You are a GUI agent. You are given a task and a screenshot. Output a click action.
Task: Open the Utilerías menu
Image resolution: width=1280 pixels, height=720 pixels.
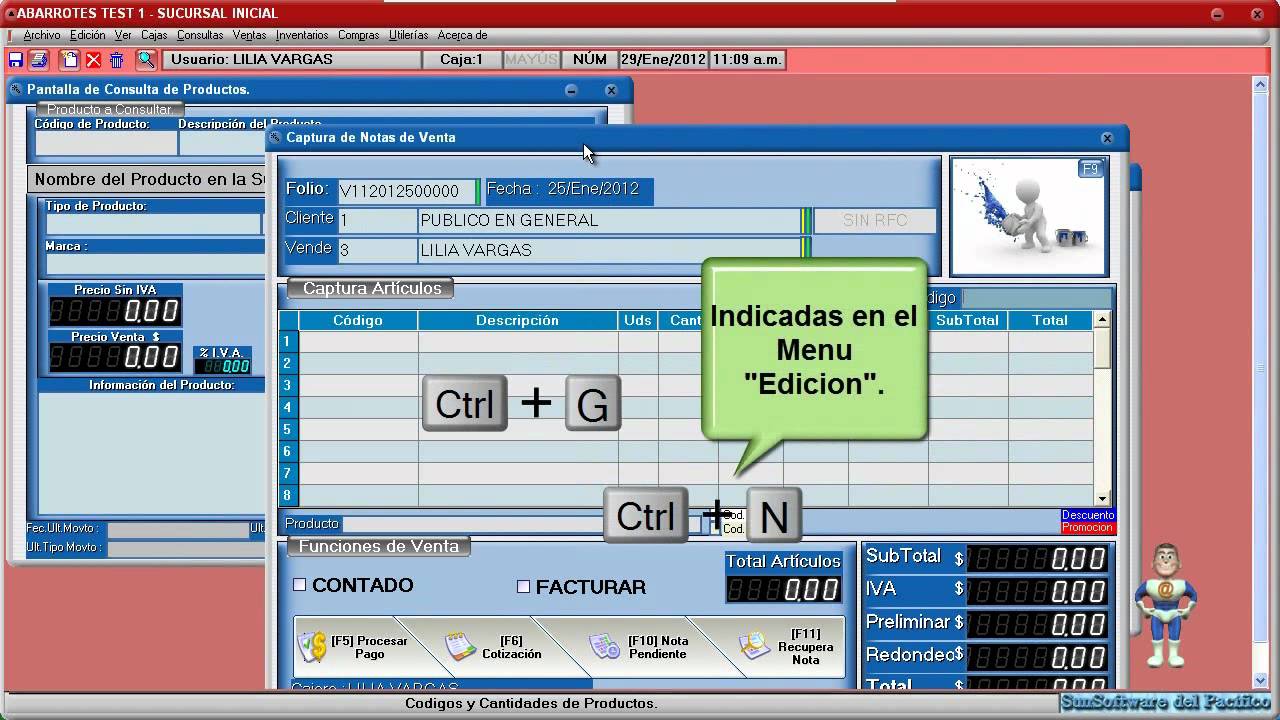click(408, 35)
